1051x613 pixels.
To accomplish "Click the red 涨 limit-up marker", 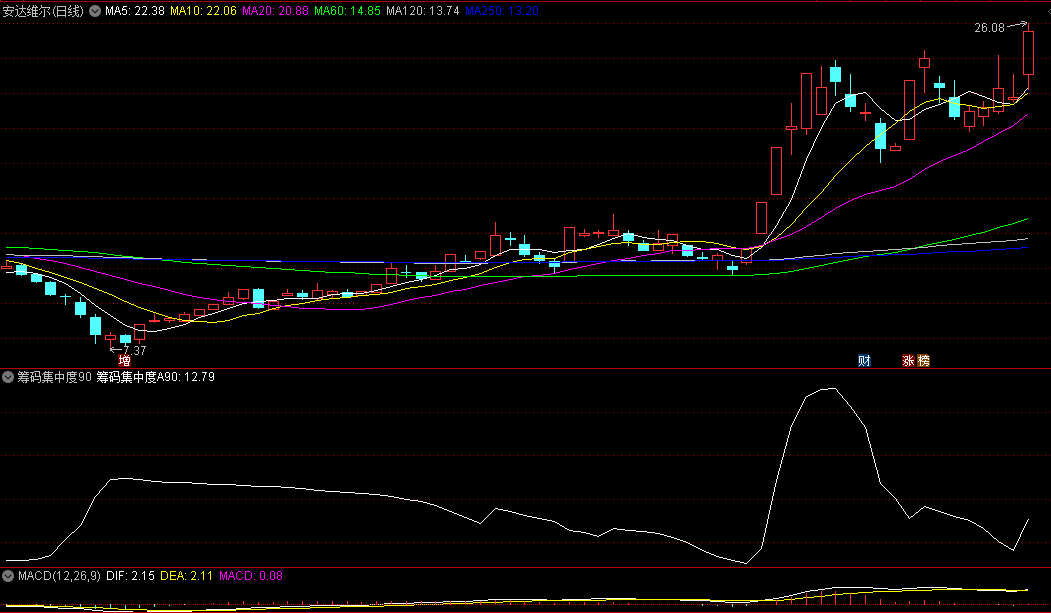I will click(908, 360).
